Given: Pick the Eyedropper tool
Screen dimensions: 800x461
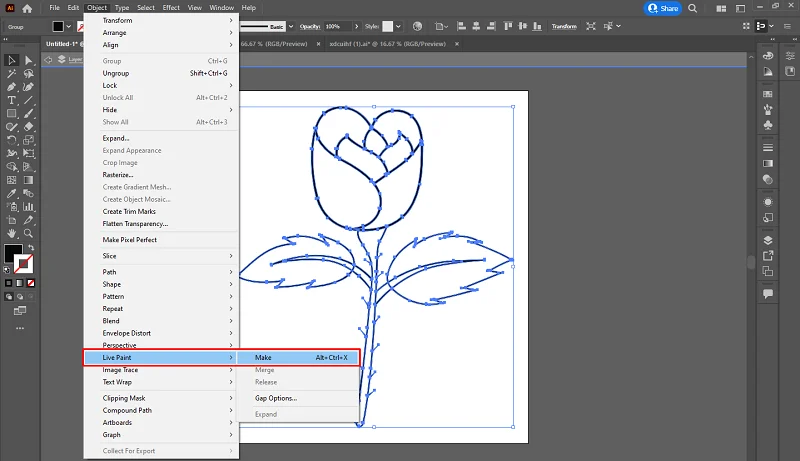Looking at the screenshot, I should tap(11, 194).
